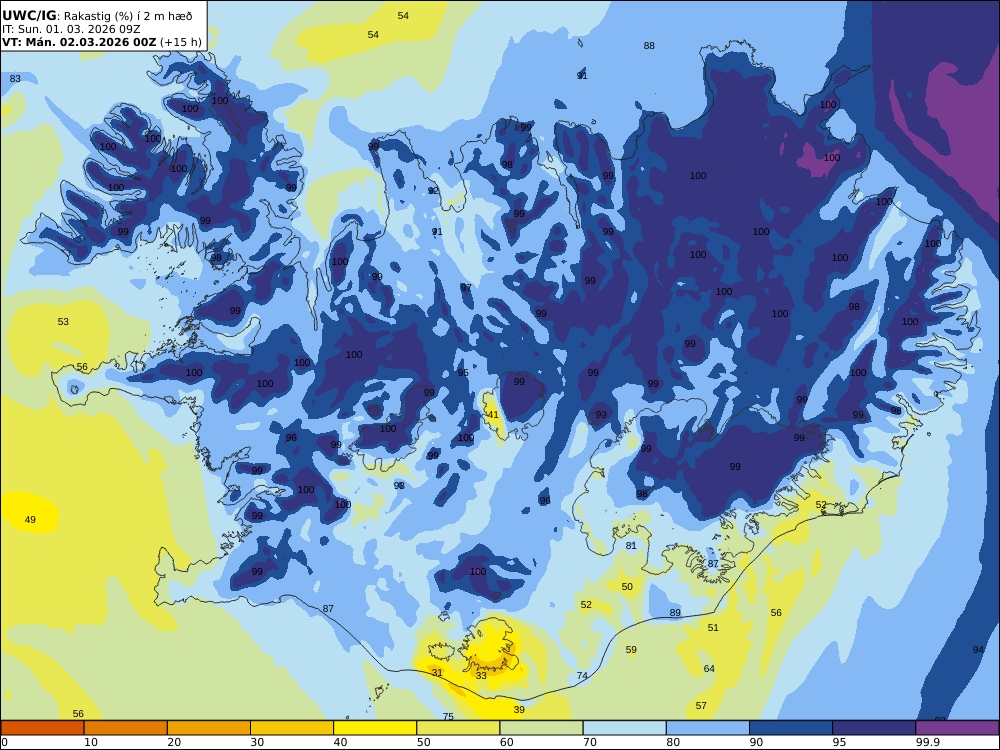Select the 97 value map label

(466, 288)
